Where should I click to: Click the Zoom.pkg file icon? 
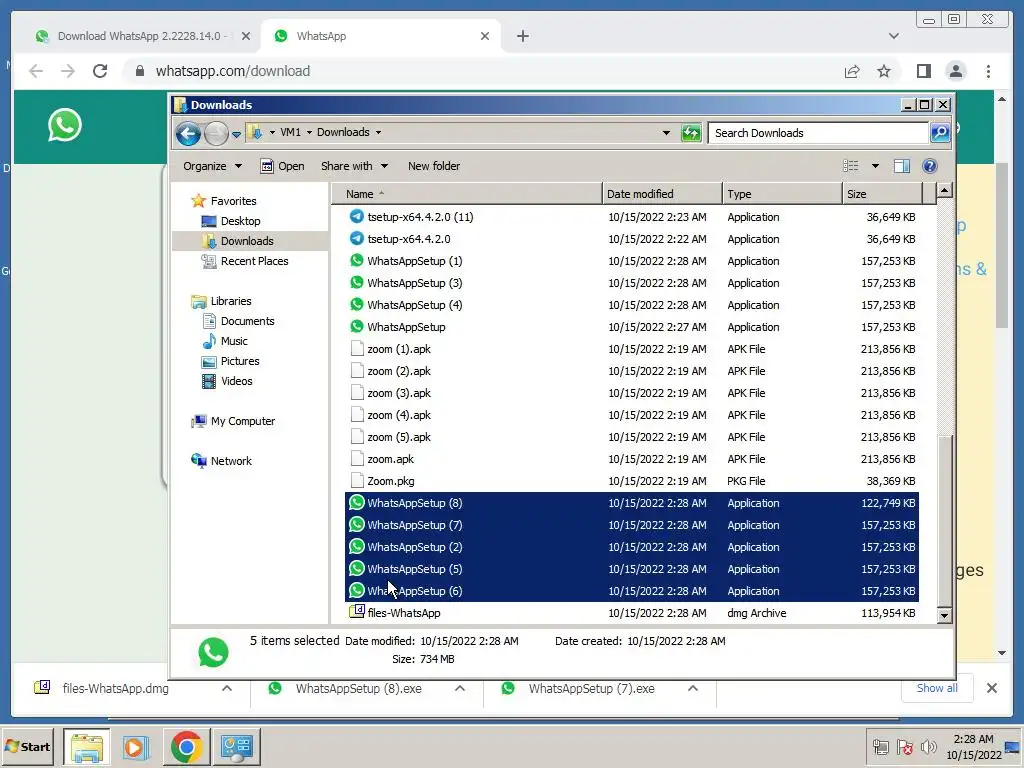(x=357, y=481)
